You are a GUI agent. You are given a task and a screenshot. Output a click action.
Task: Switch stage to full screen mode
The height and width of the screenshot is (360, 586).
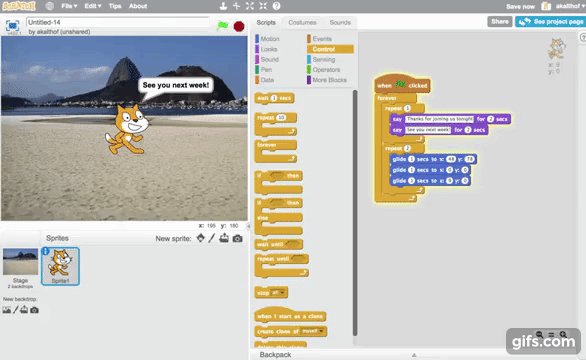coord(13,25)
